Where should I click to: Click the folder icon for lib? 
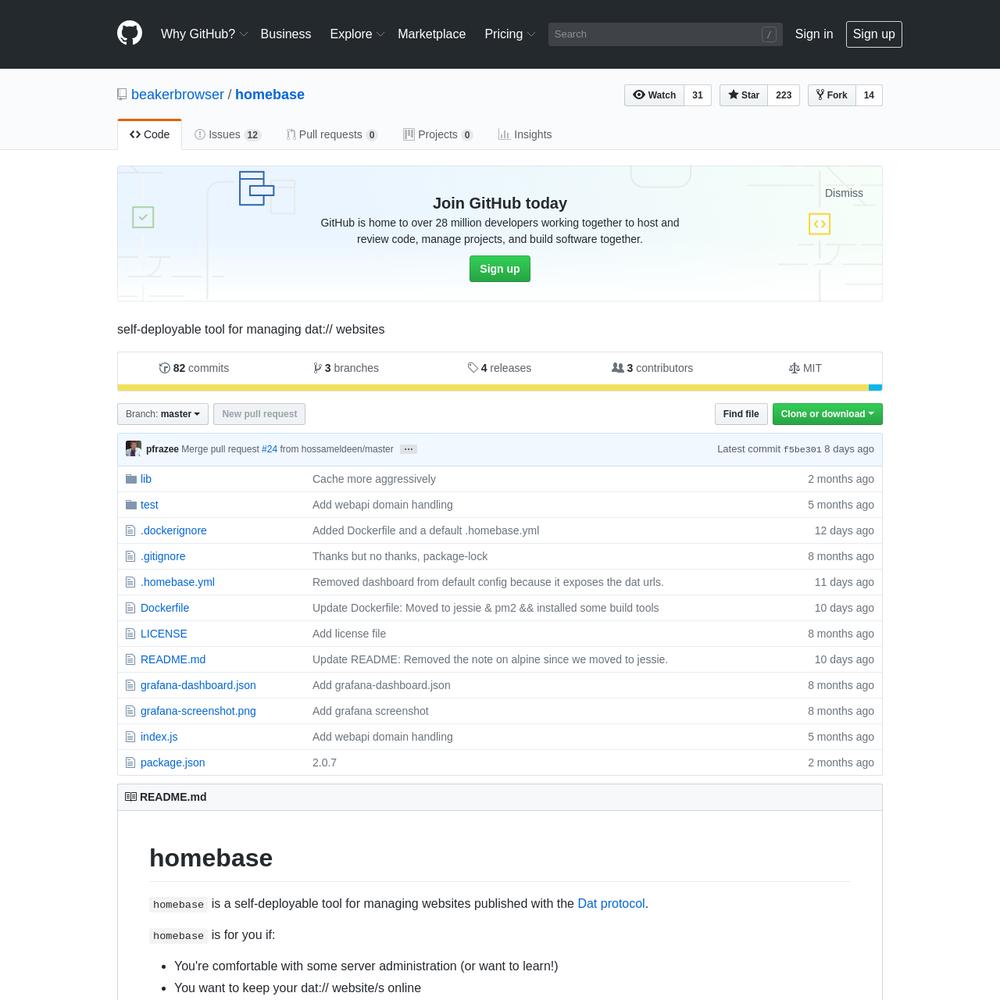(x=131, y=479)
